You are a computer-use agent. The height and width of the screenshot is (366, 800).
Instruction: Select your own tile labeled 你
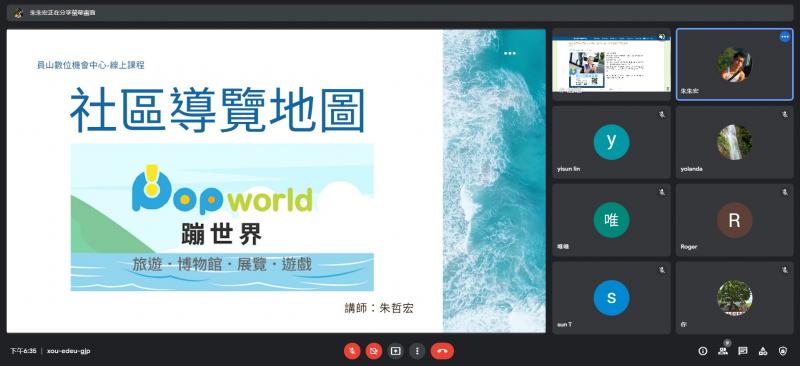point(735,298)
